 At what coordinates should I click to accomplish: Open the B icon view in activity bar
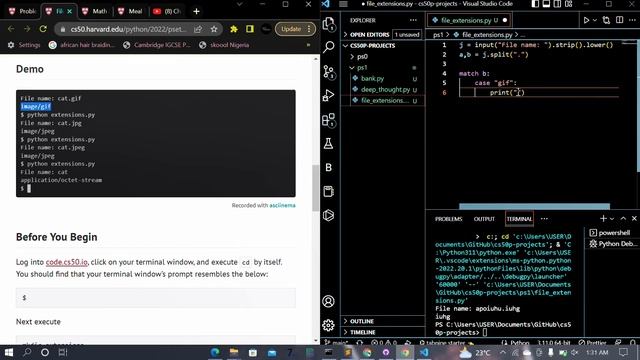(329, 167)
